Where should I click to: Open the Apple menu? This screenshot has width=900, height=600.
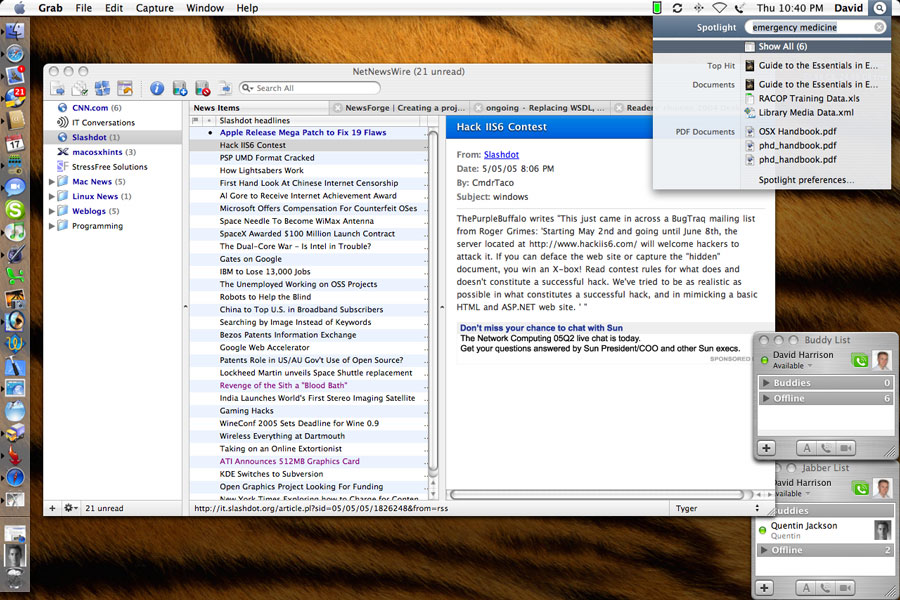tap(20, 8)
